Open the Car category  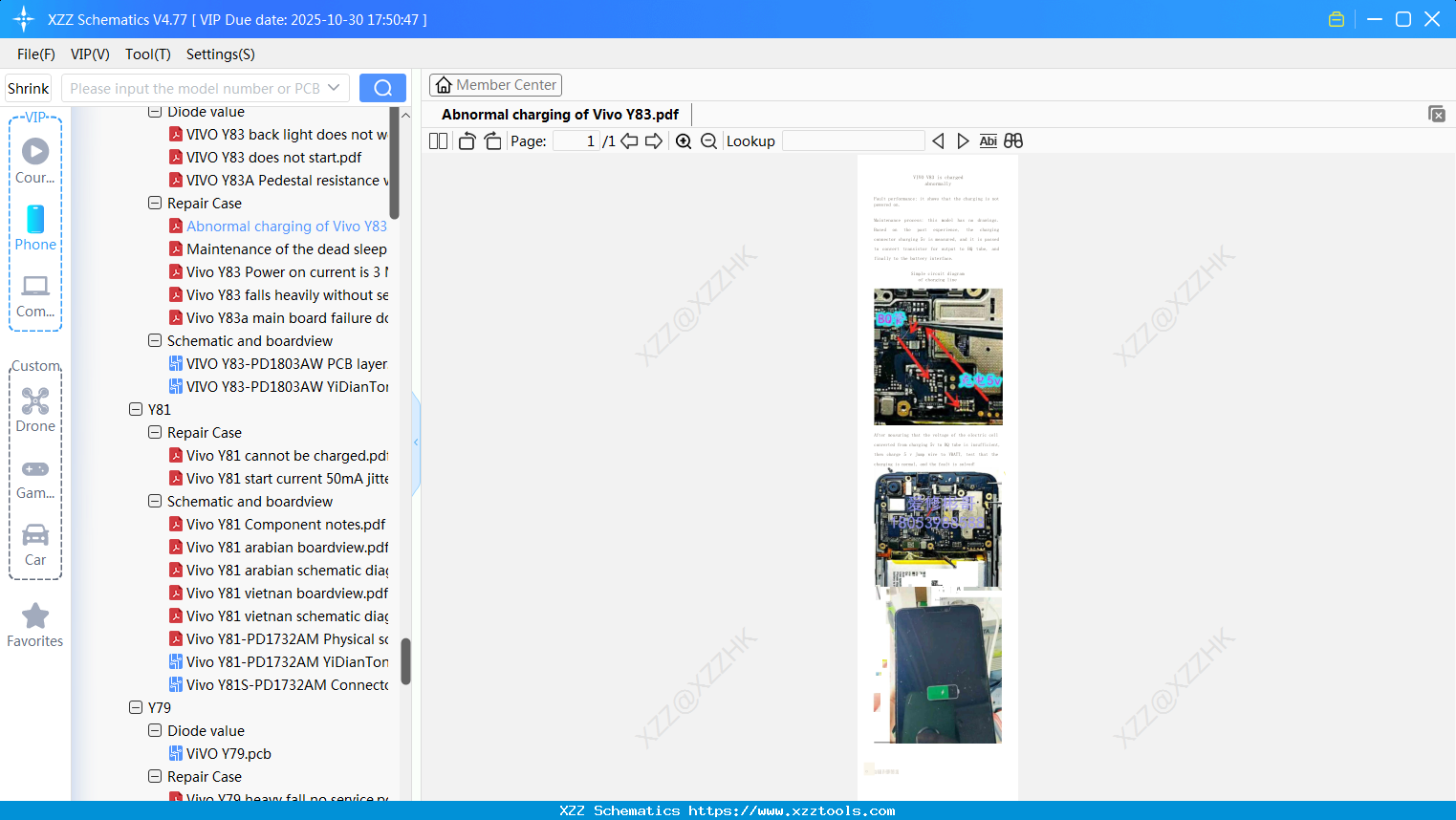pyautogui.click(x=35, y=545)
